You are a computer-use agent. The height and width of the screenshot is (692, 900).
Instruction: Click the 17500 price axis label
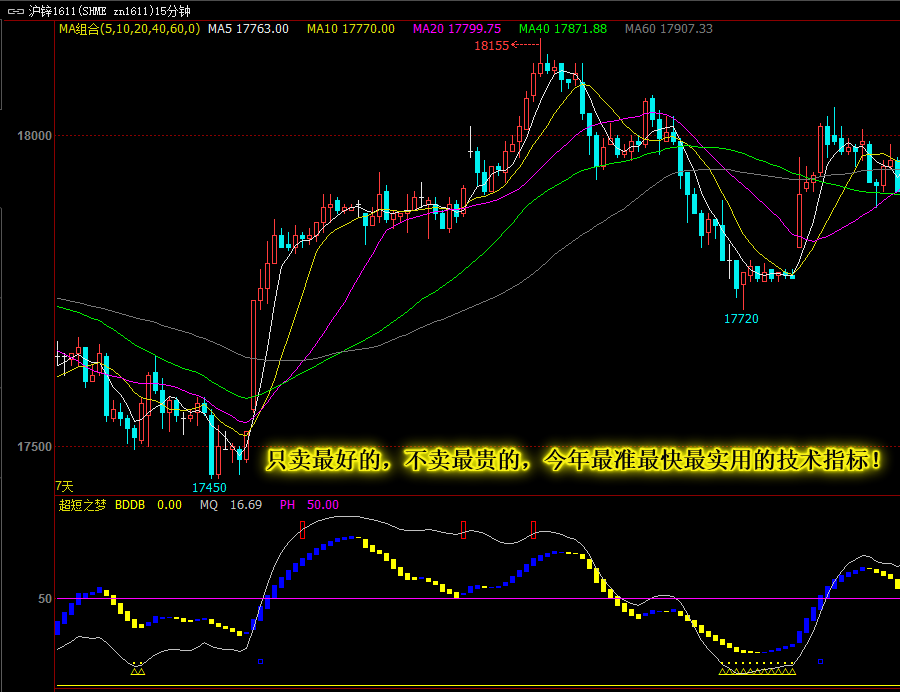(34, 447)
